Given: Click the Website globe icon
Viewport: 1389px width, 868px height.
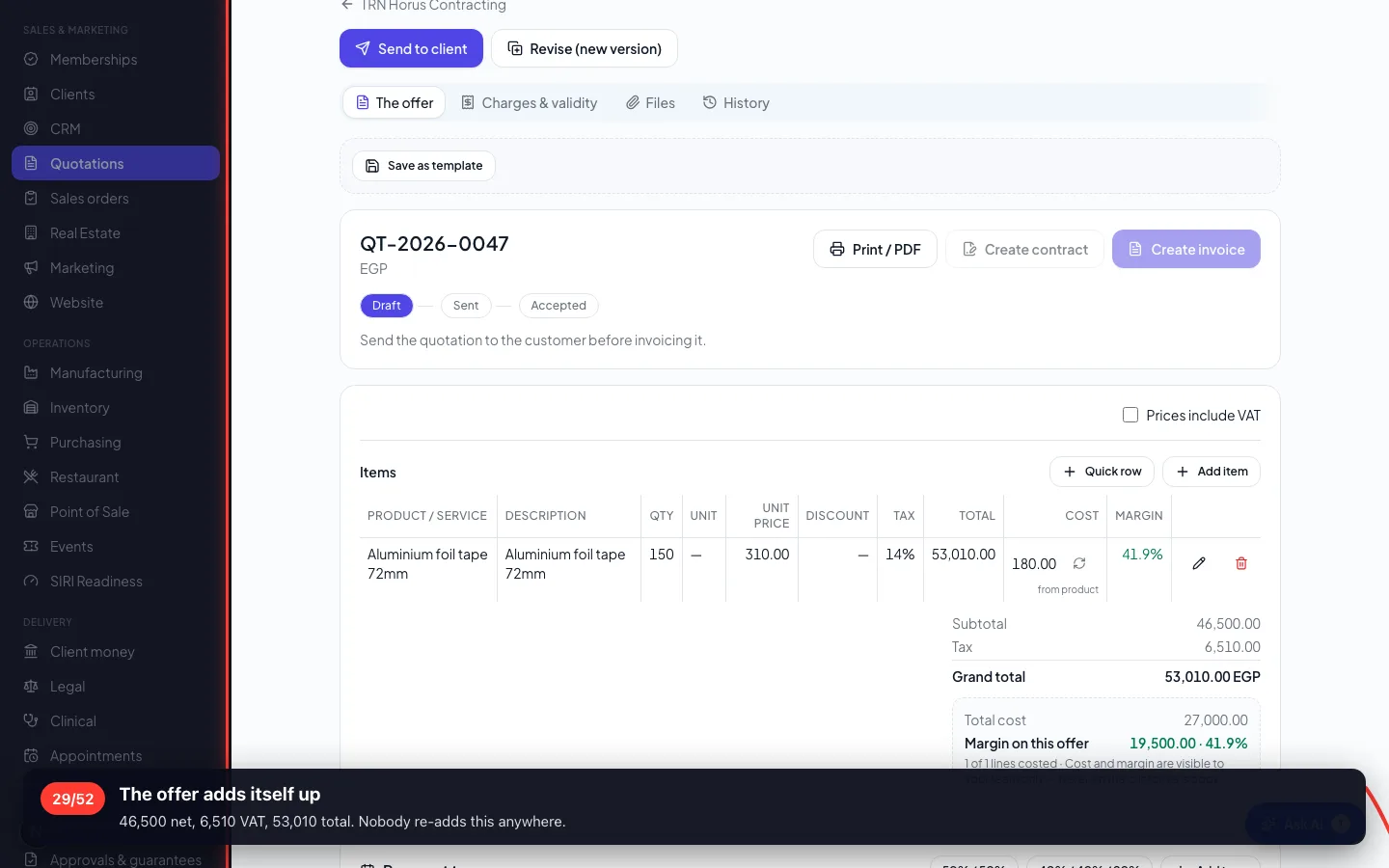Looking at the screenshot, I should (x=31, y=303).
